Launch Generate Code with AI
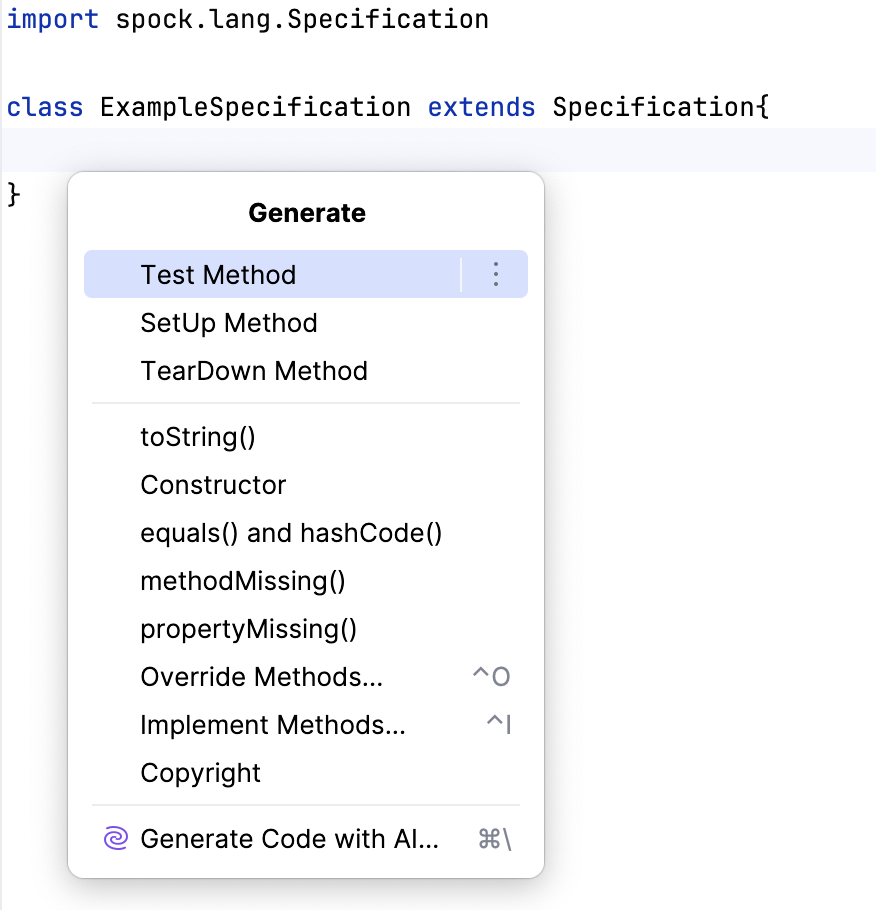Viewport: 876px width, 910px height. pos(288,838)
